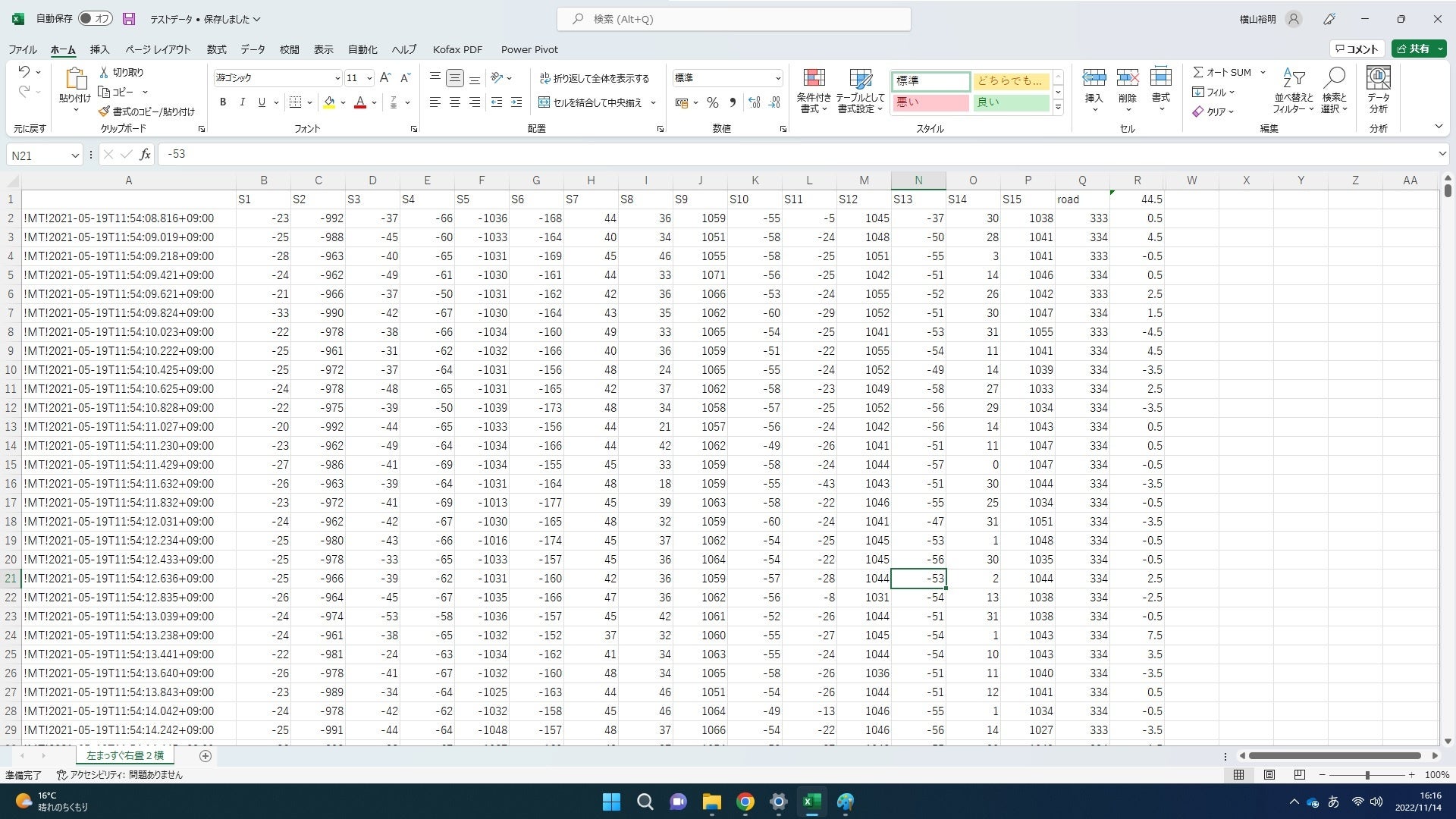
Task: Click the save floppy disk icon
Action: [x=129, y=19]
